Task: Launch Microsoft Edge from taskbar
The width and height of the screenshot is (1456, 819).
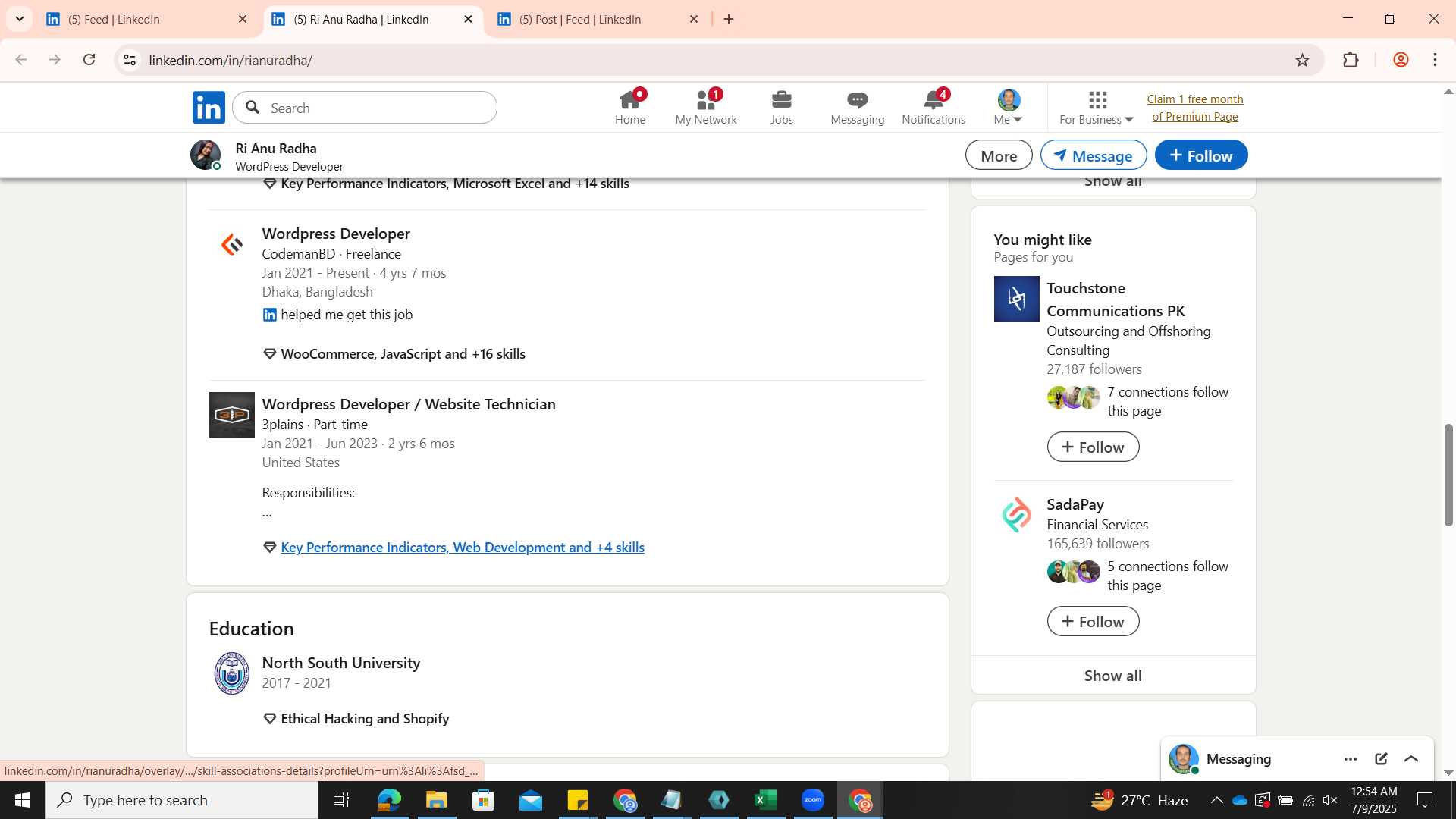Action: click(x=389, y=800)
